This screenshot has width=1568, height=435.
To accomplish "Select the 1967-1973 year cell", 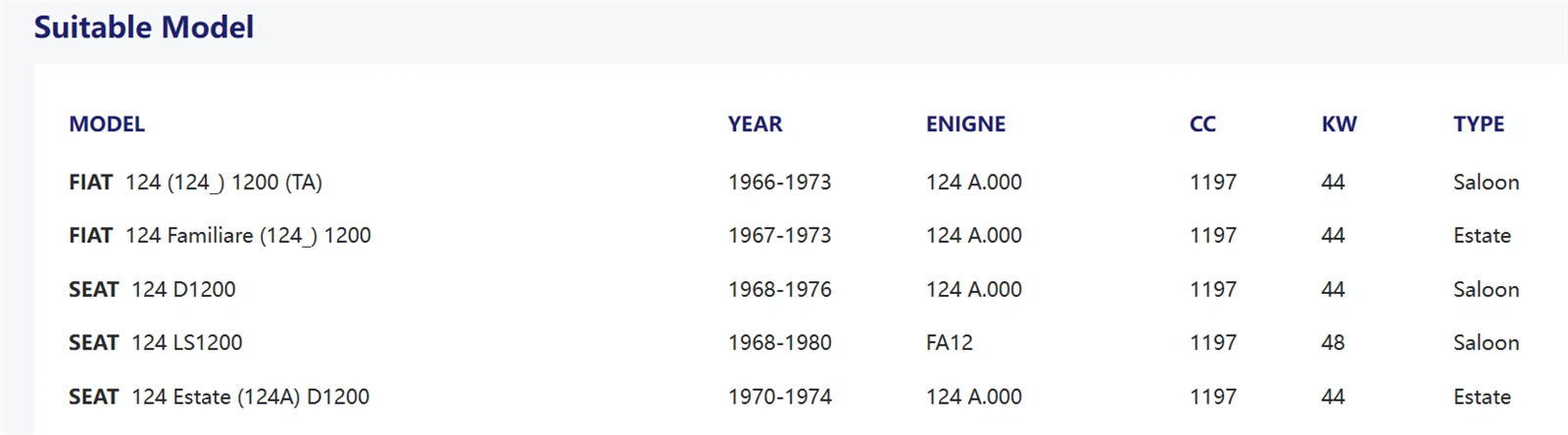I will point(779,236).
